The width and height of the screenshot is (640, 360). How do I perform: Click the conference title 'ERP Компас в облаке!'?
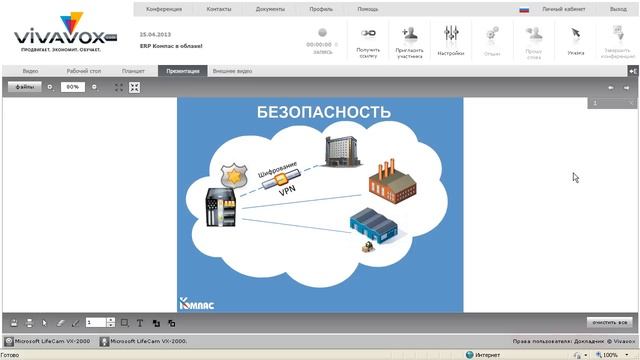(171, 46)
